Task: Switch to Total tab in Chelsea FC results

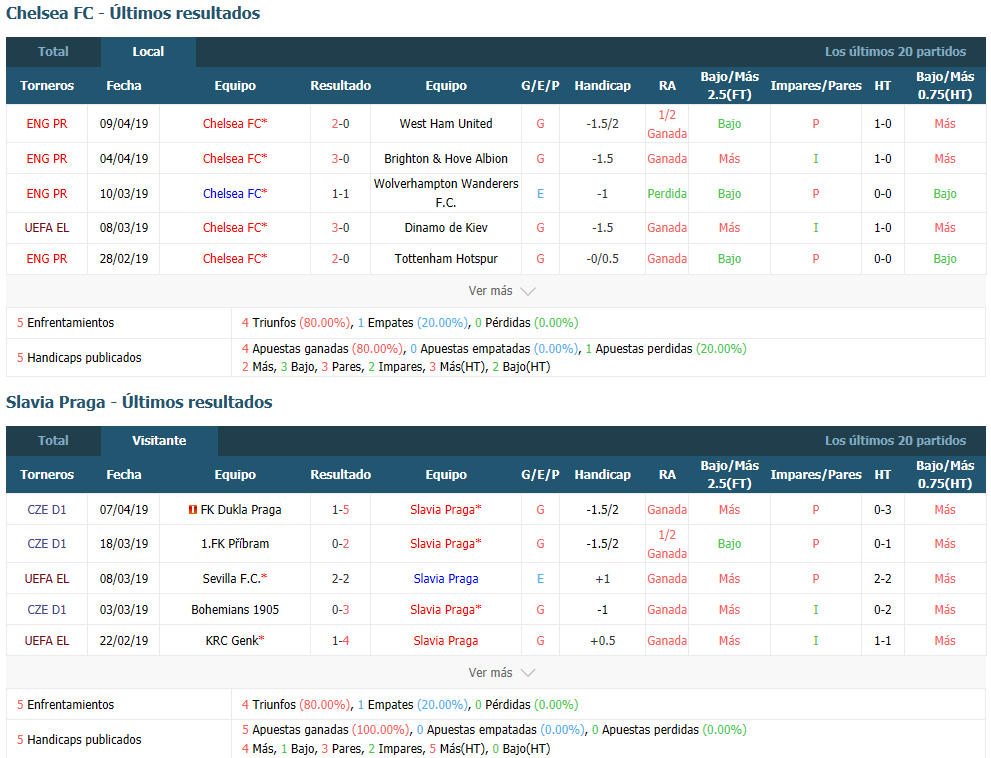Action: pyautogui.click(x=53, y=52)
